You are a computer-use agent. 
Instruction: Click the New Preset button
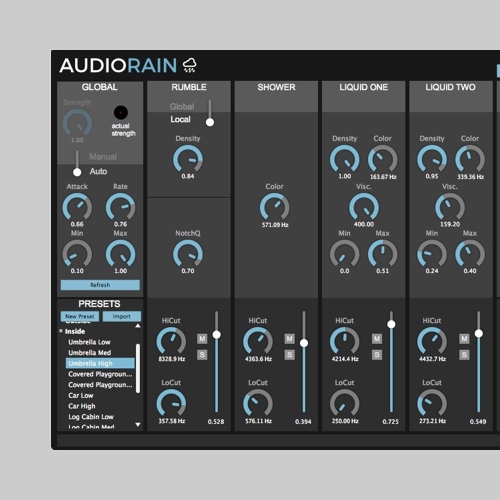[x=80, y=316]
